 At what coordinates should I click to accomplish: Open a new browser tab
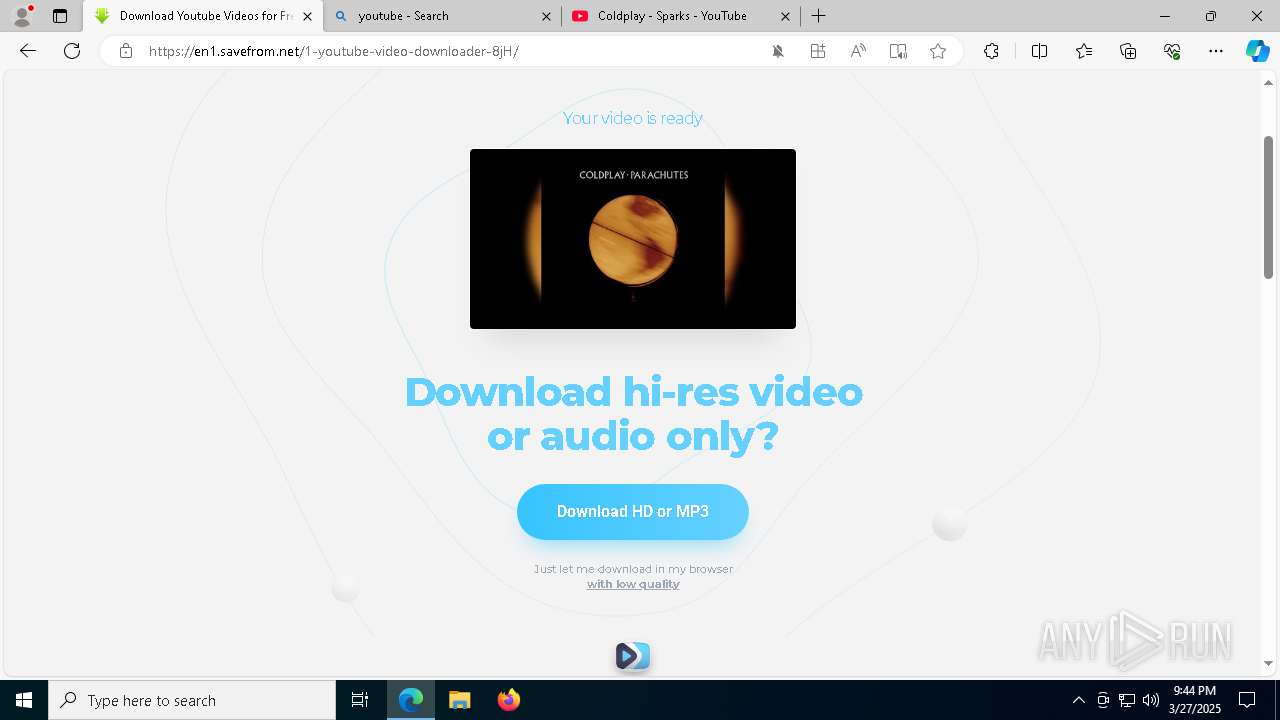pyautogui.click(x=819, y=16)
